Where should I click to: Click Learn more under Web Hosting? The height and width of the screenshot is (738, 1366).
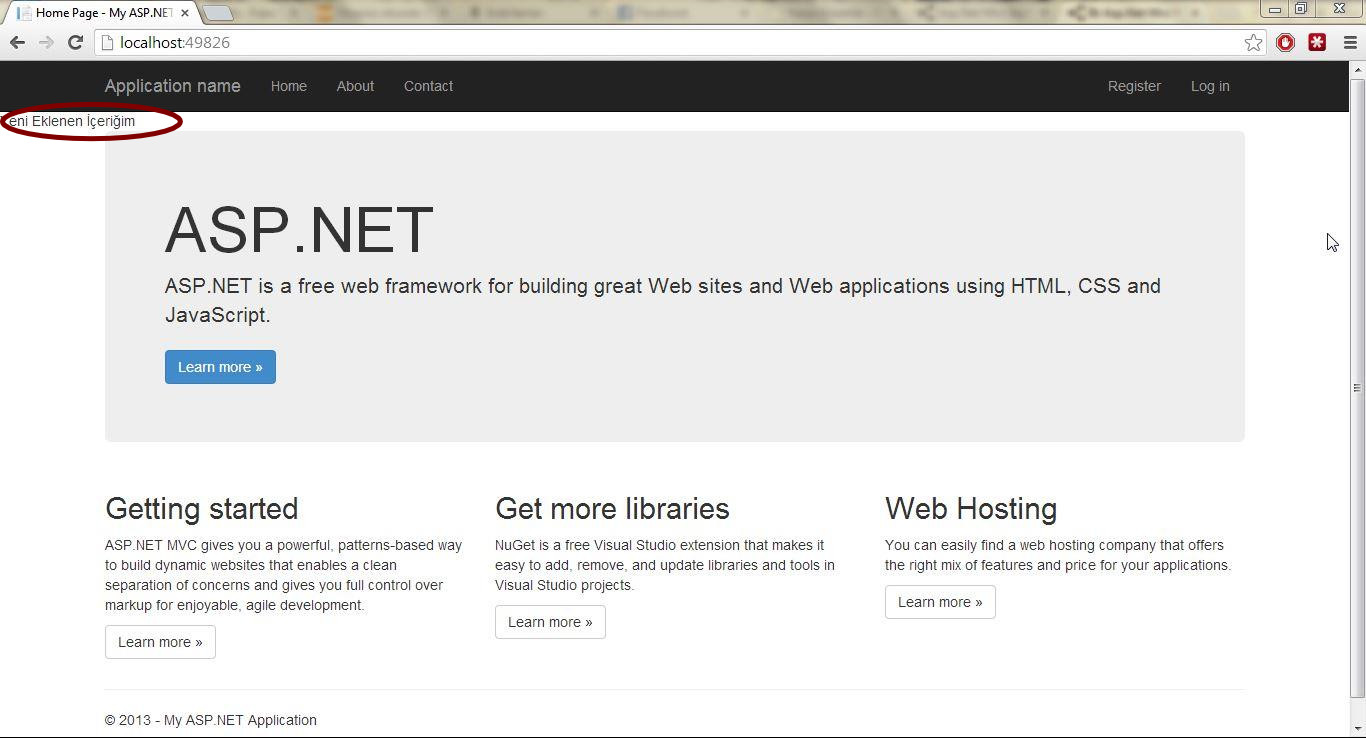click(x=940, y=602)
